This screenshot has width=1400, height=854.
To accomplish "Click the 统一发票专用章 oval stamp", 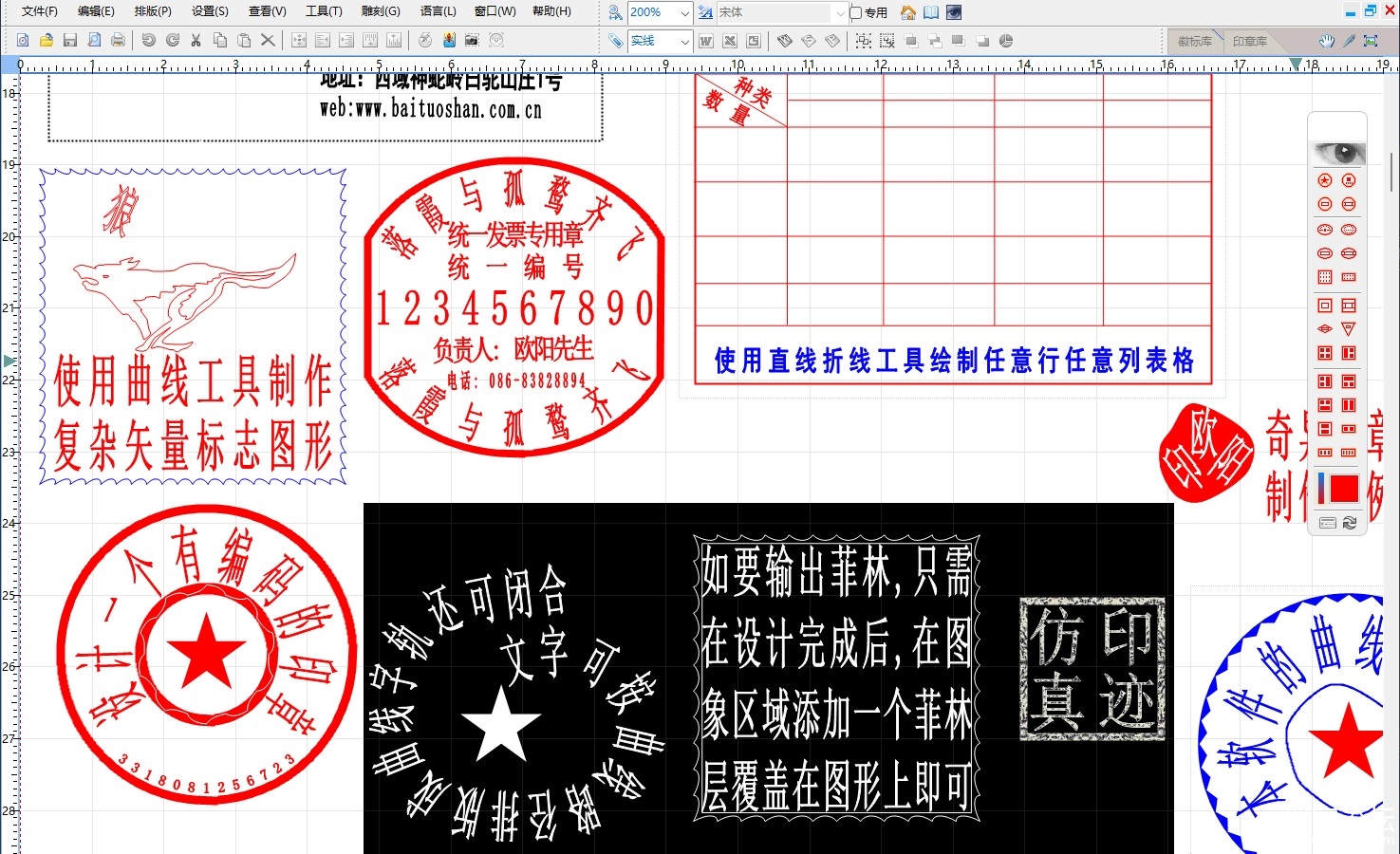I will point(515,306).
